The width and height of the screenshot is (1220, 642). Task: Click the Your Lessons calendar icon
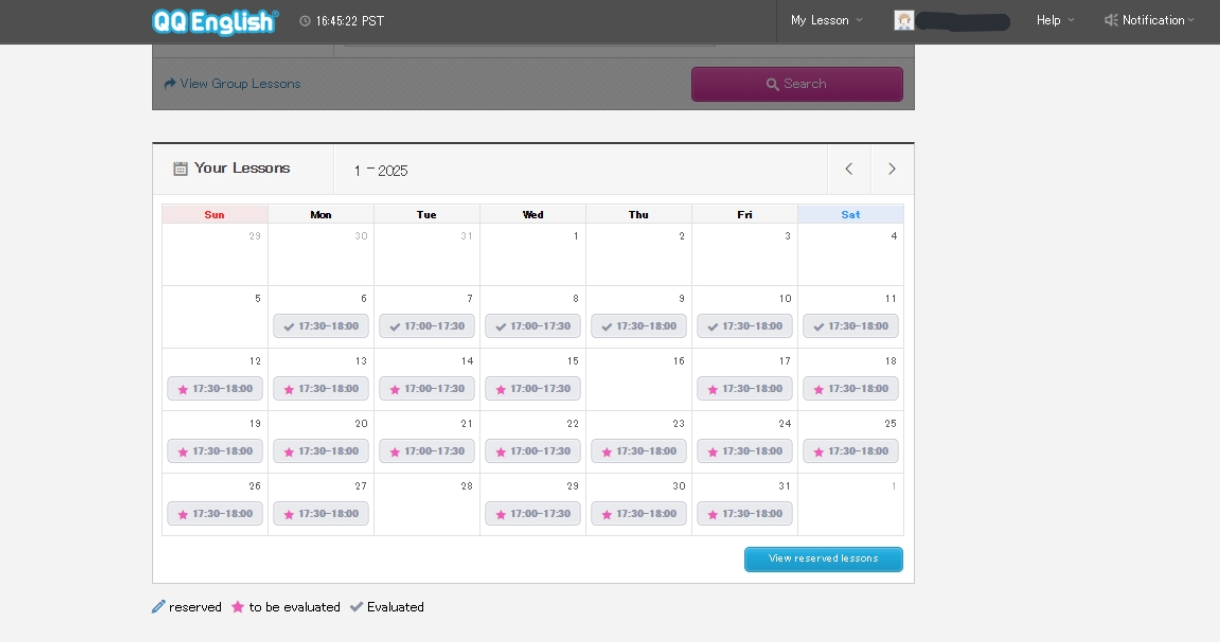click(180, 169)
